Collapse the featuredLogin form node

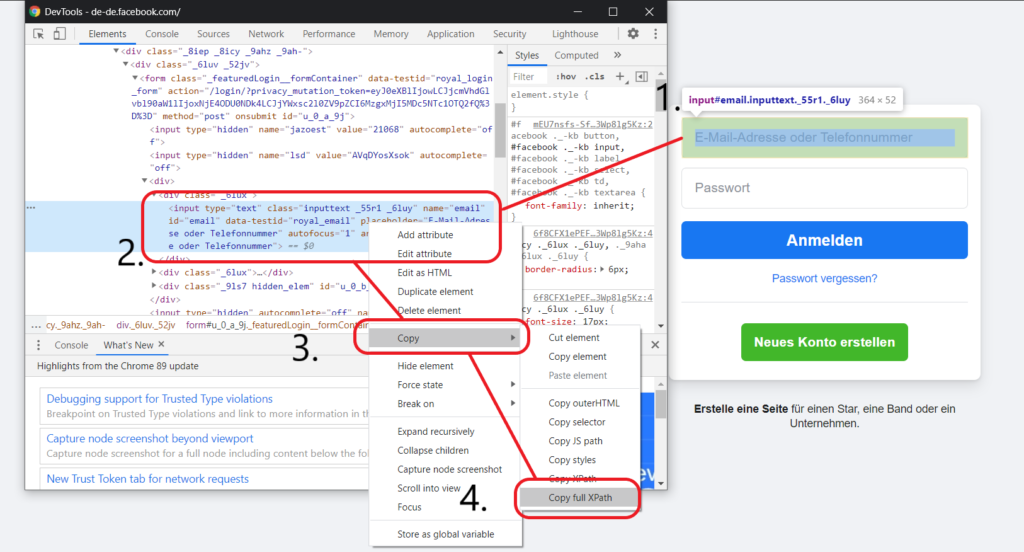[135, 78]
